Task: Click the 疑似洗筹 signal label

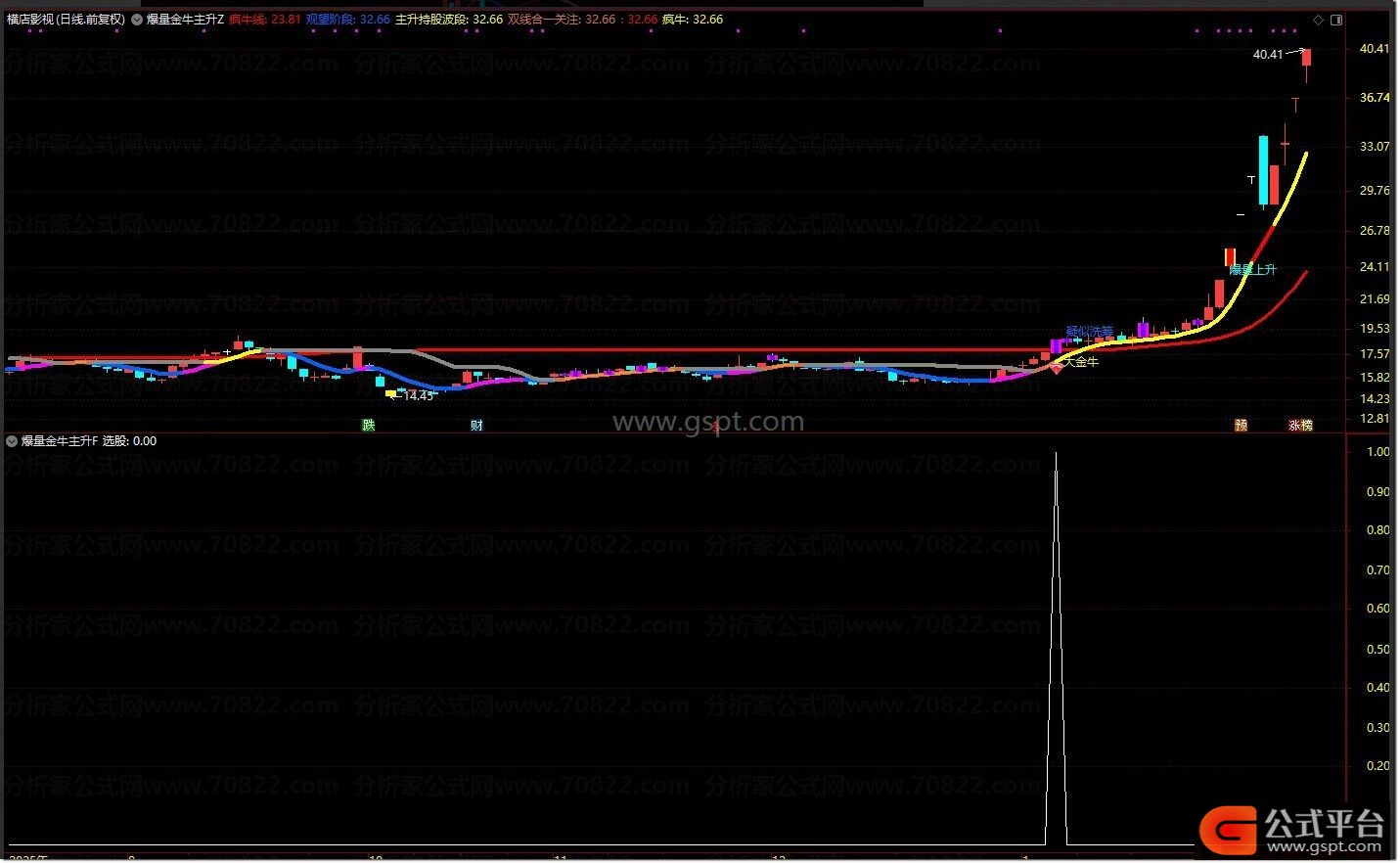Action: [x=1088, y=332]
